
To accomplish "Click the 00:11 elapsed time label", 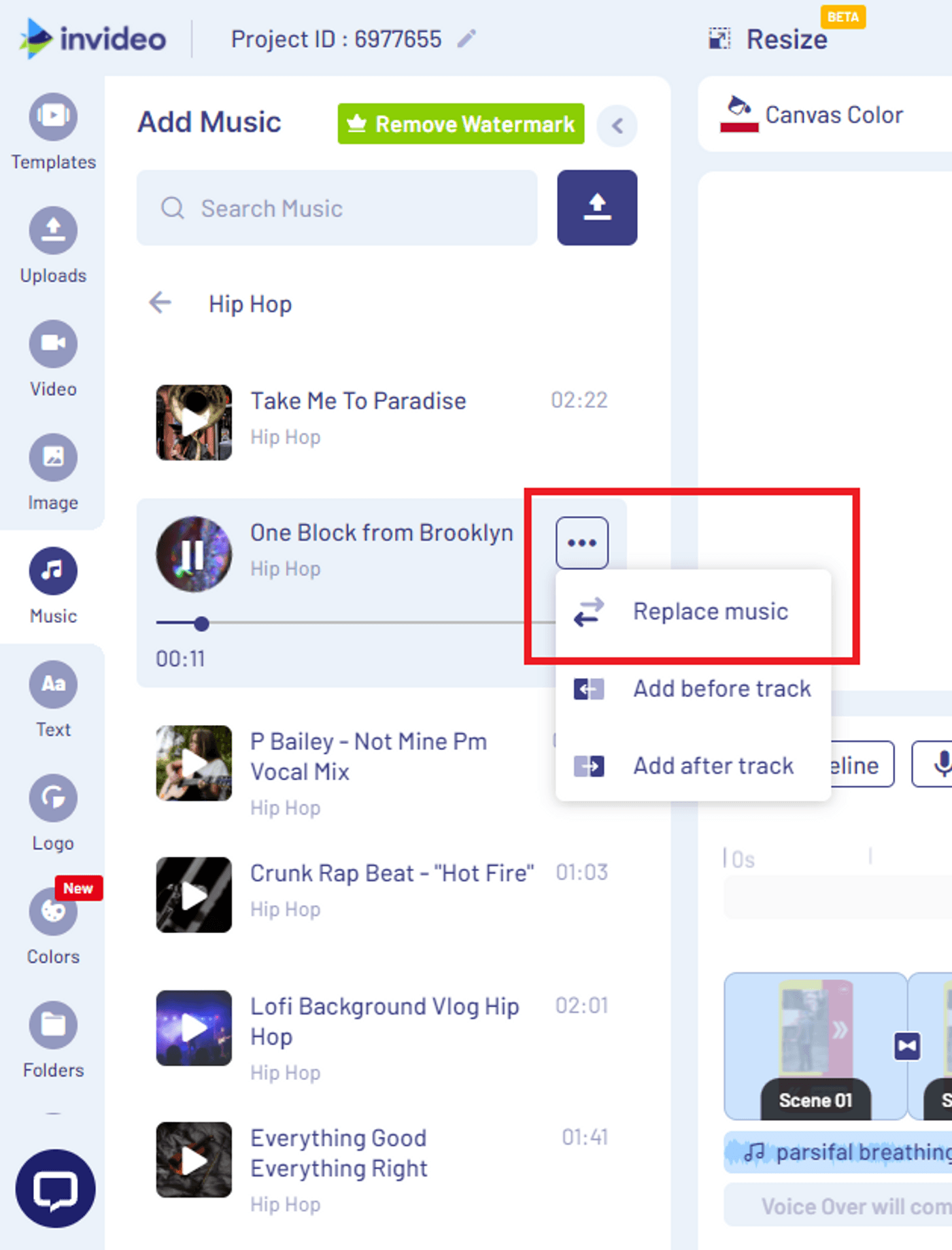I will [x=180, y=658].
